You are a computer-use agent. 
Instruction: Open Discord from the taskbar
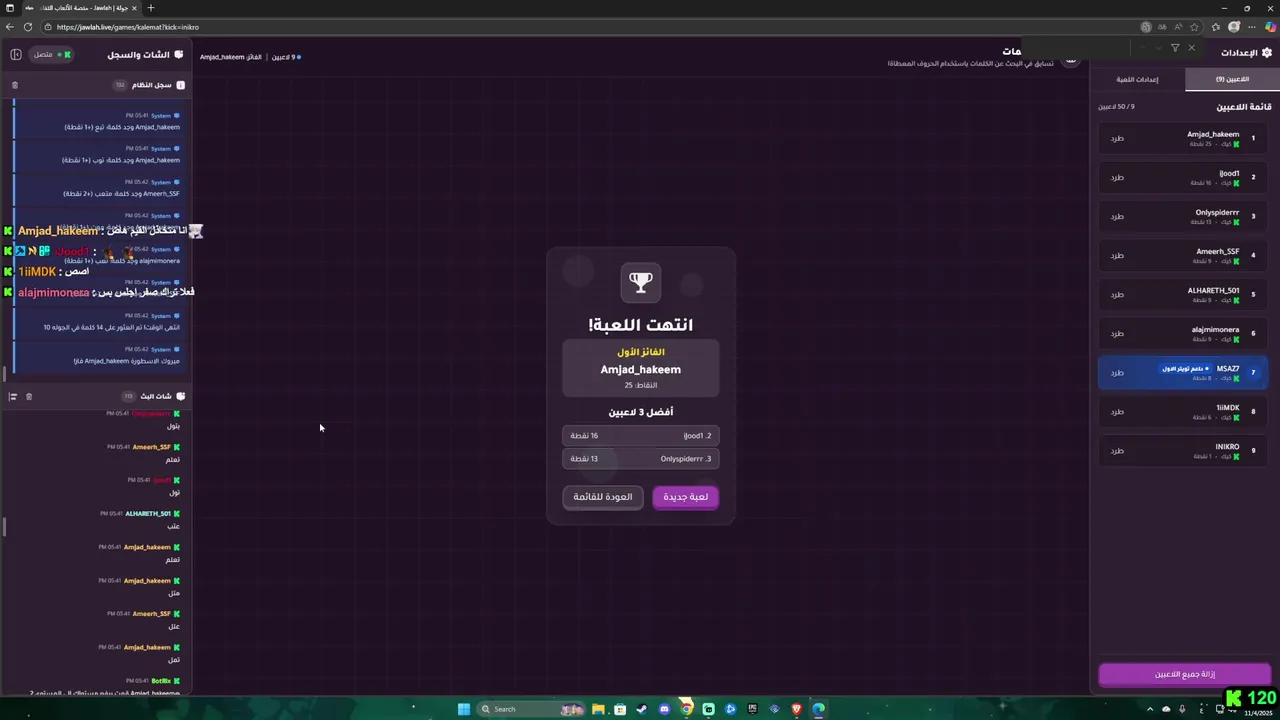coord(664,709)
